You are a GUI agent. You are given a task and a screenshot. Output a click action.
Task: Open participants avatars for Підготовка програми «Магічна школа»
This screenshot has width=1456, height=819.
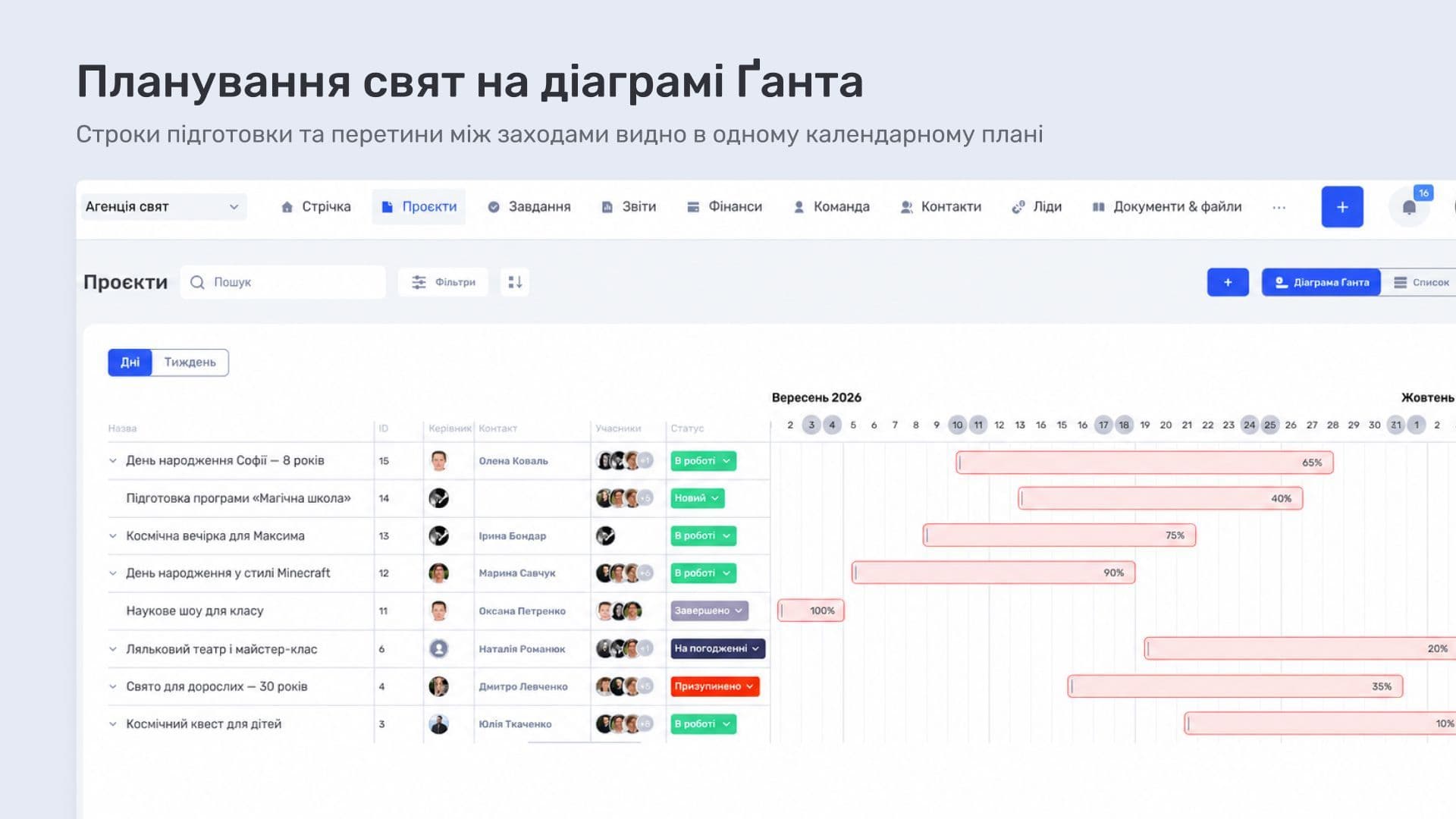click(624, 498)
